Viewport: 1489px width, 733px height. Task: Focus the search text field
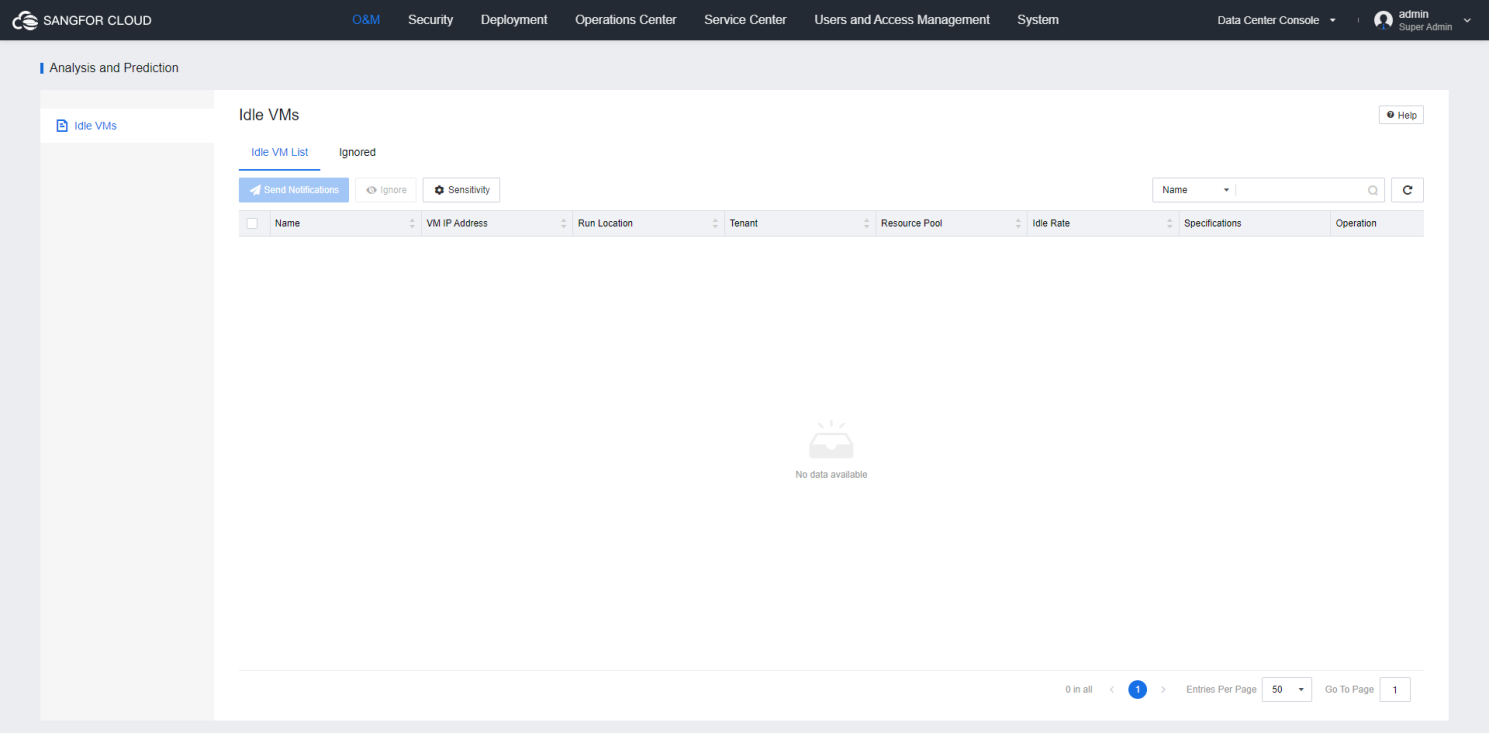pyautogui.click(x=1300, y=190)
